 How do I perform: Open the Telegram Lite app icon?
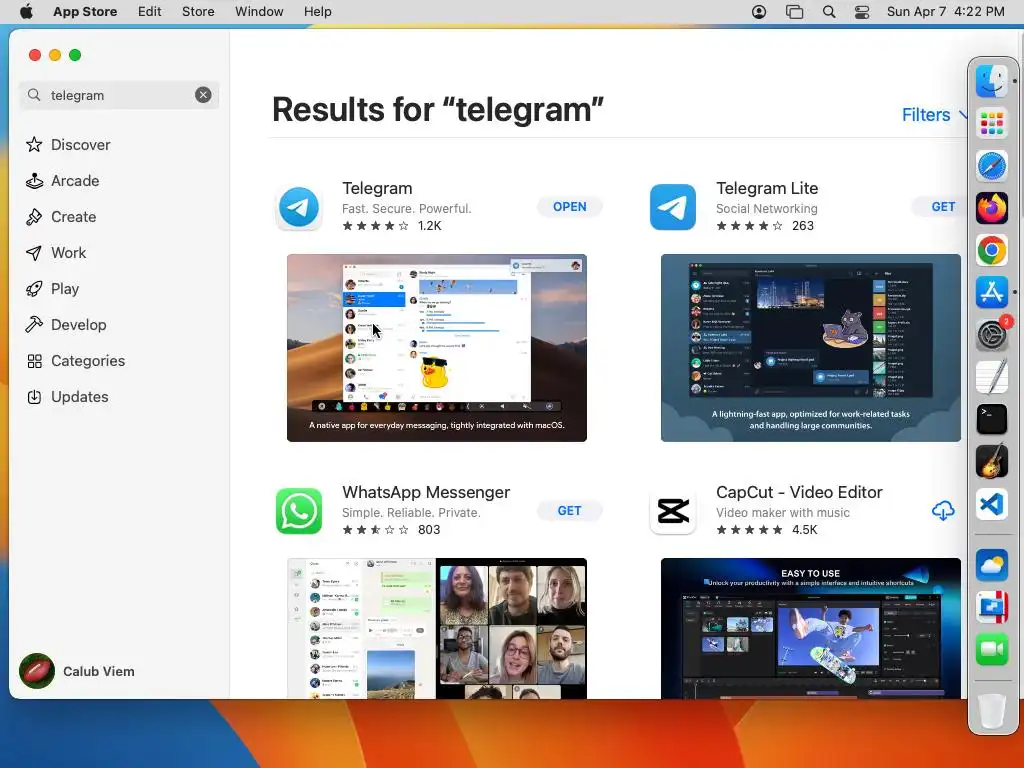tap(673, 207)
